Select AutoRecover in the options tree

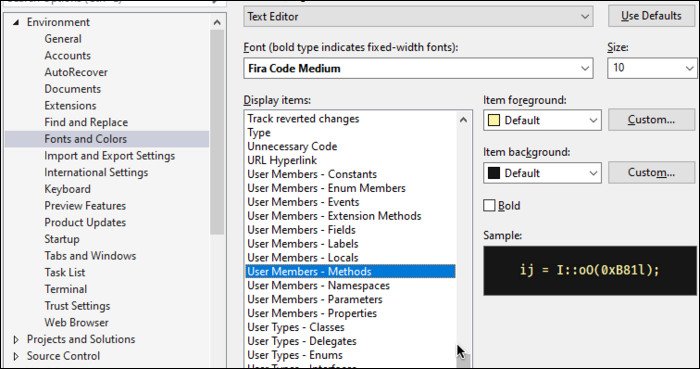pyautogui.click(x=76, y=72)
